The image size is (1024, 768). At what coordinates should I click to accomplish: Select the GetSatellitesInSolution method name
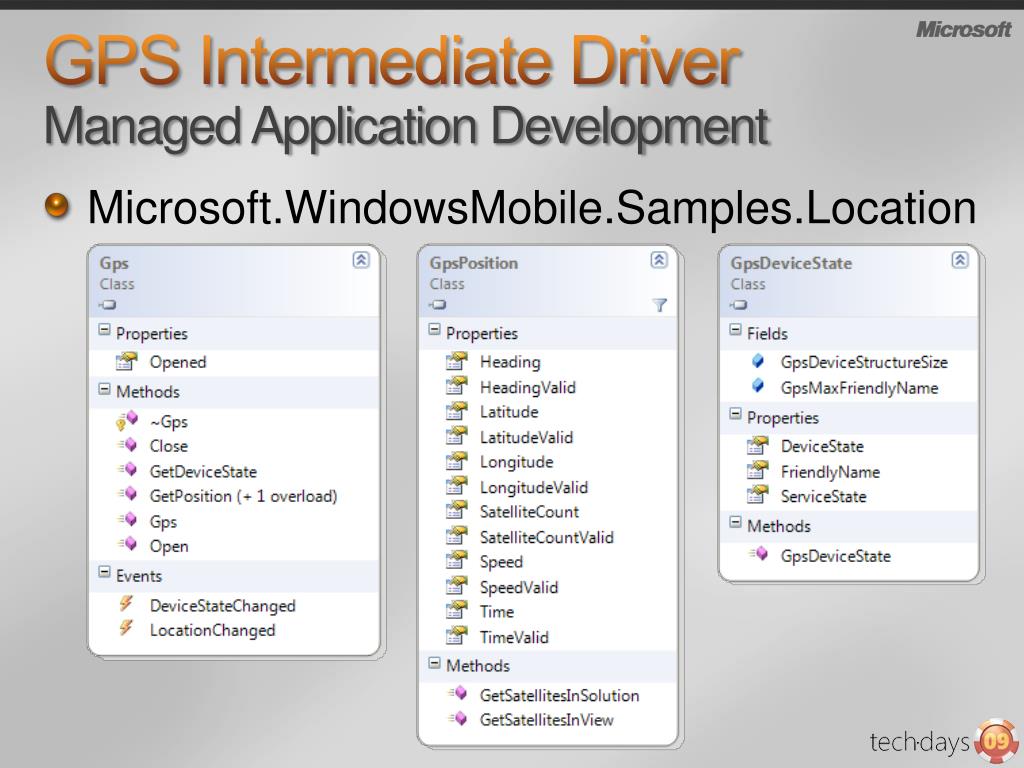[x=560, y=695]
